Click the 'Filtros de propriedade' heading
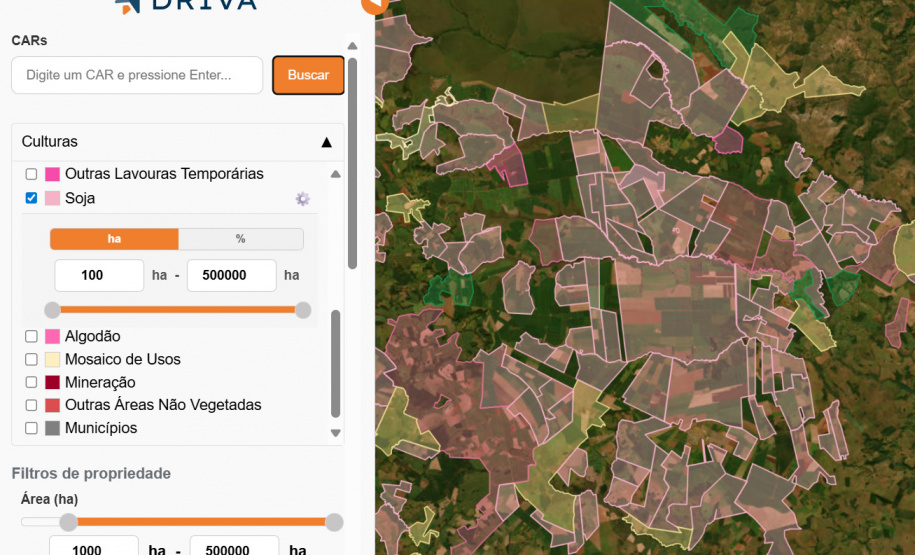The height and width of the screenshot is (555, 915). (x=91, y=473)
